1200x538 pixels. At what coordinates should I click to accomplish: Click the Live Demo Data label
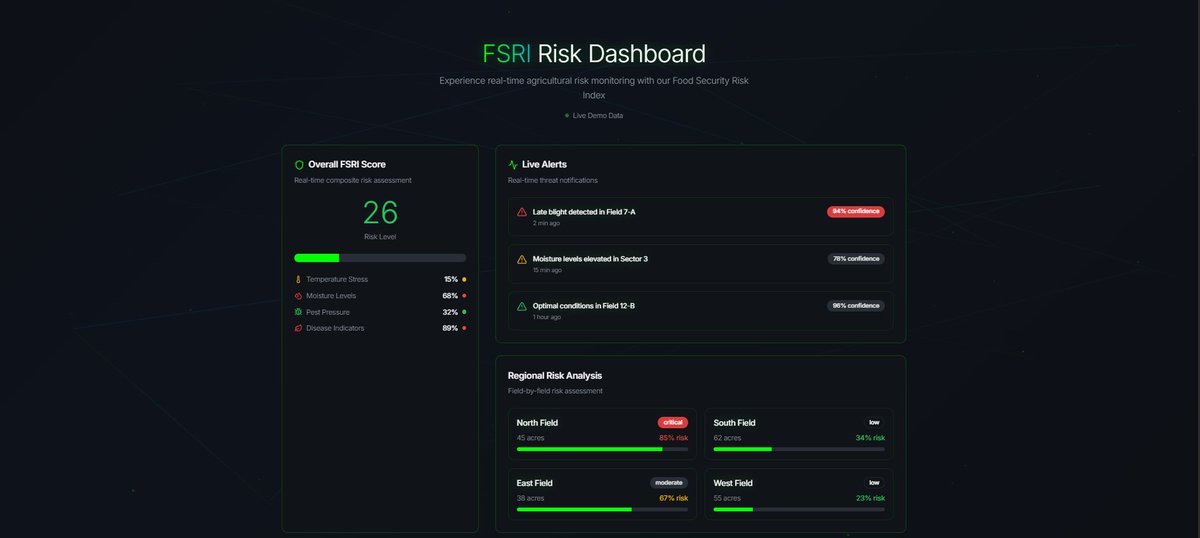pyautogui.click(x=598, y=115)
